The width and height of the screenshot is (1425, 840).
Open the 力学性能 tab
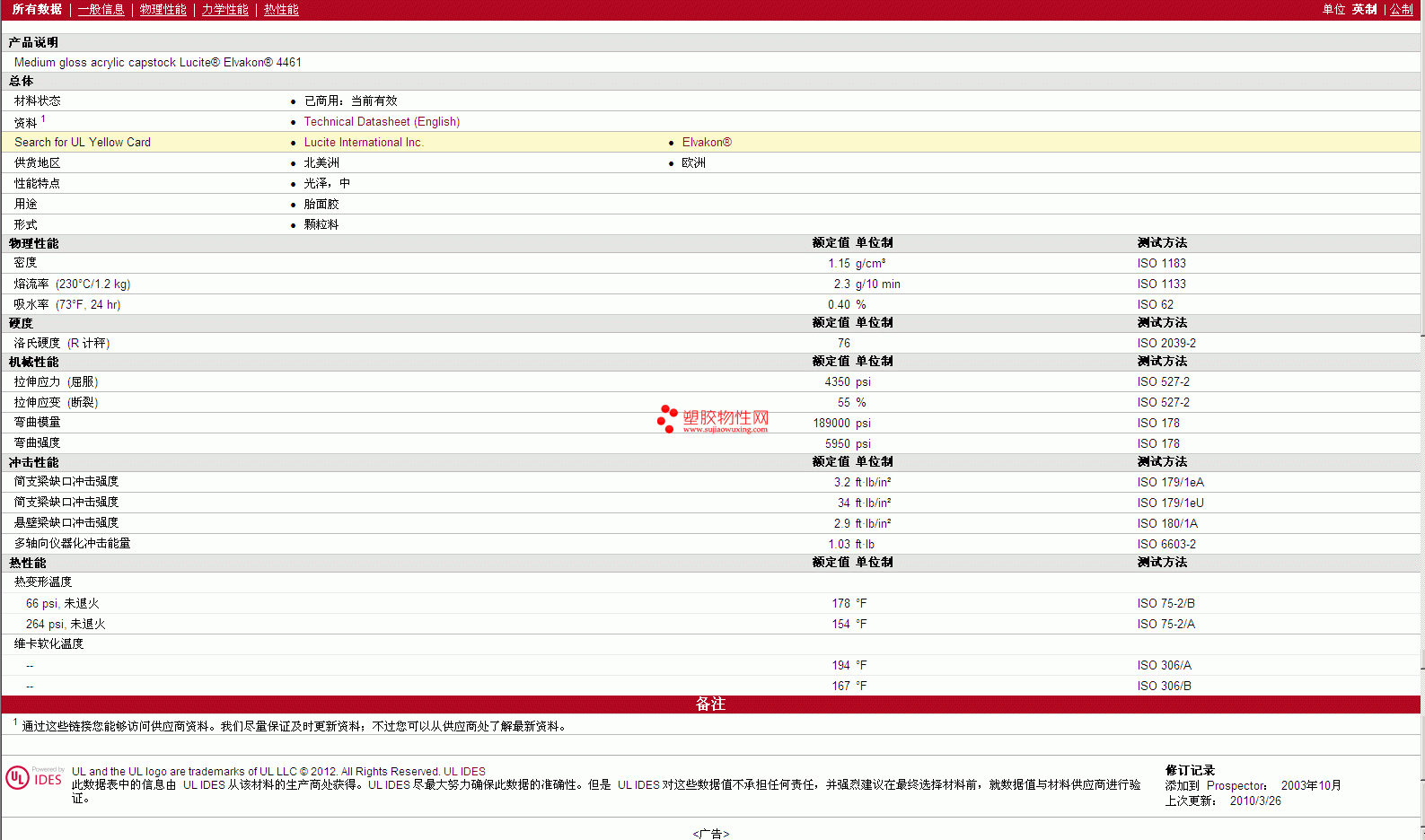(224, 10)
